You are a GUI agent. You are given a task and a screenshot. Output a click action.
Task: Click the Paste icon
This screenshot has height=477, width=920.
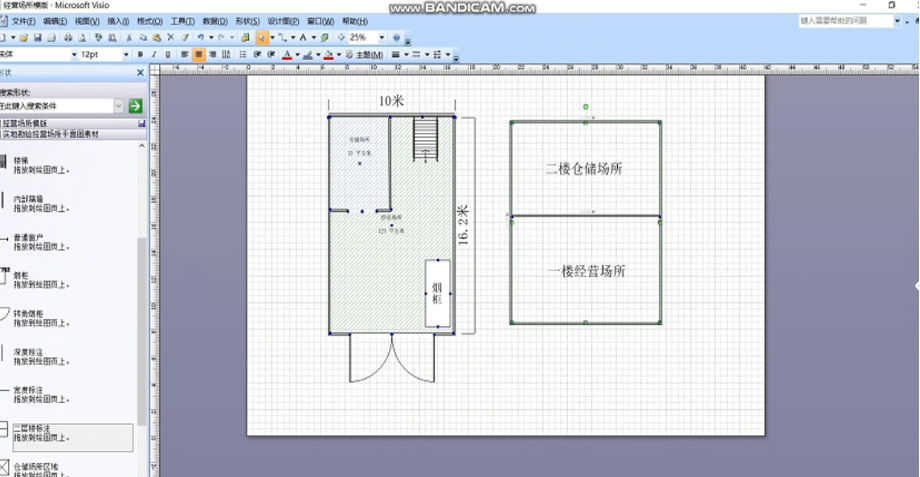coord(157,38)
